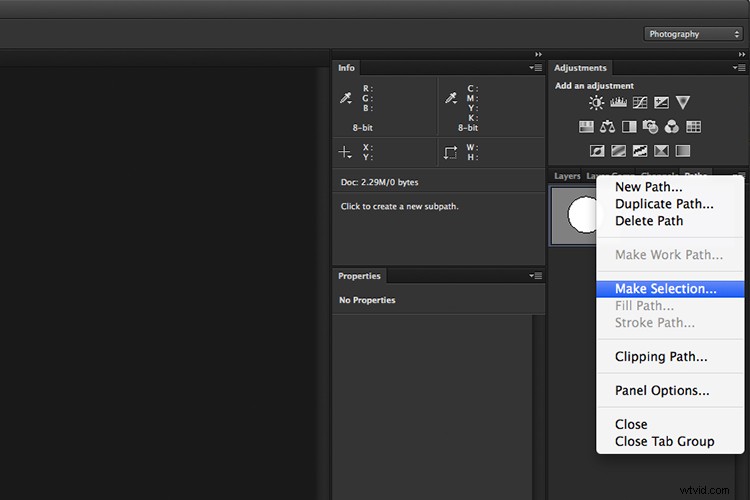Choose Close Tab Group menu item
Viewport: 750px width, 500px height.
click(670, 441)
